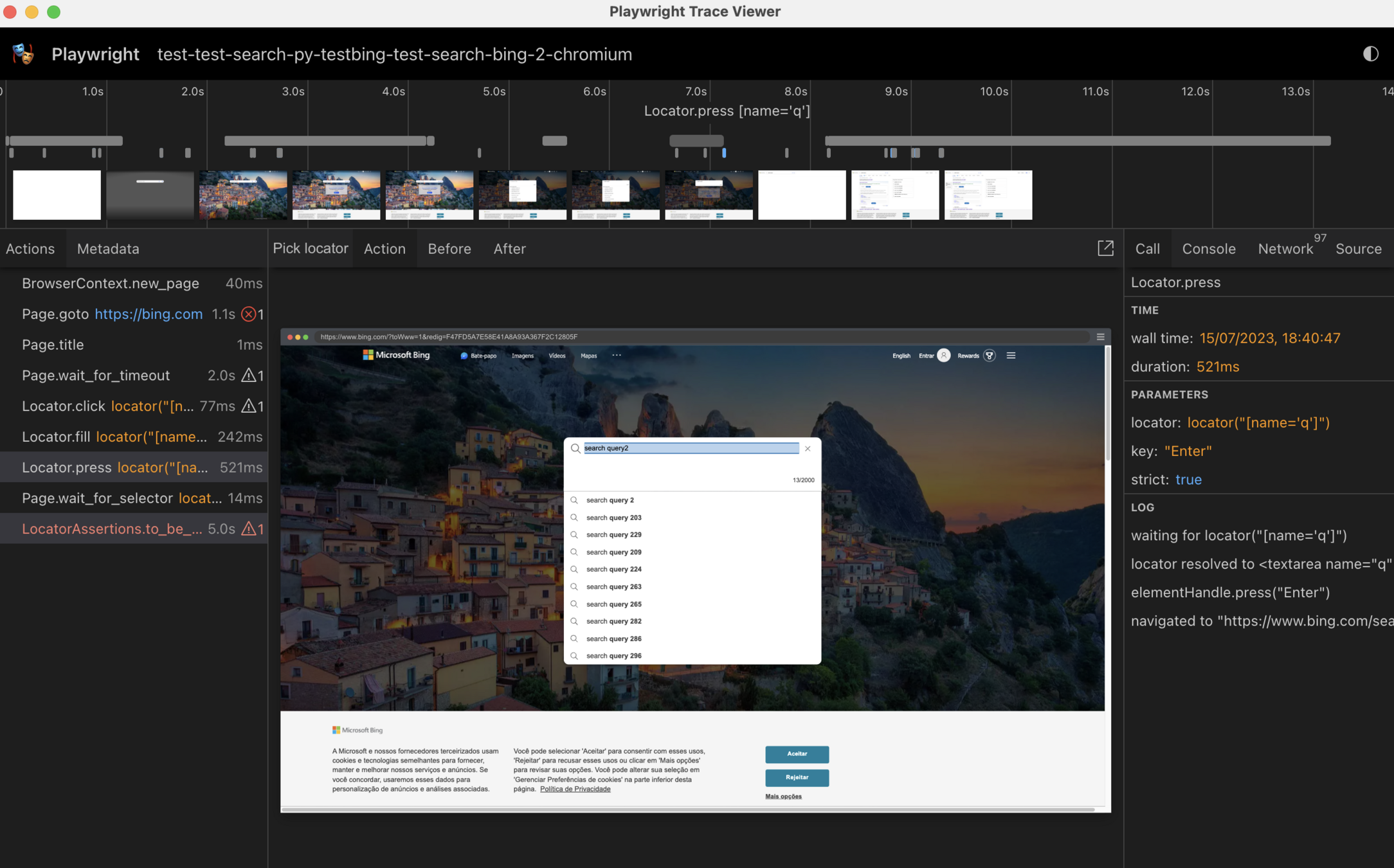1394x868 pixels.
Task: Open the https://bing.com link
Action: tap(149, 314)
